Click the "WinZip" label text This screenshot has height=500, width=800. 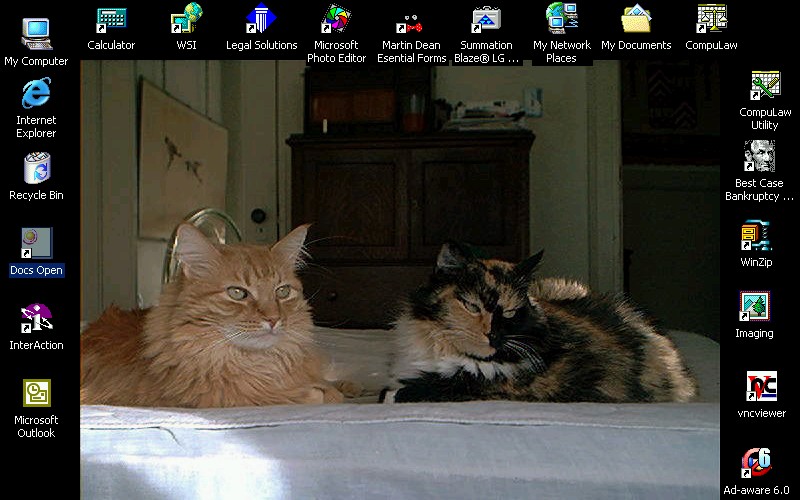(x=756, y=262)
